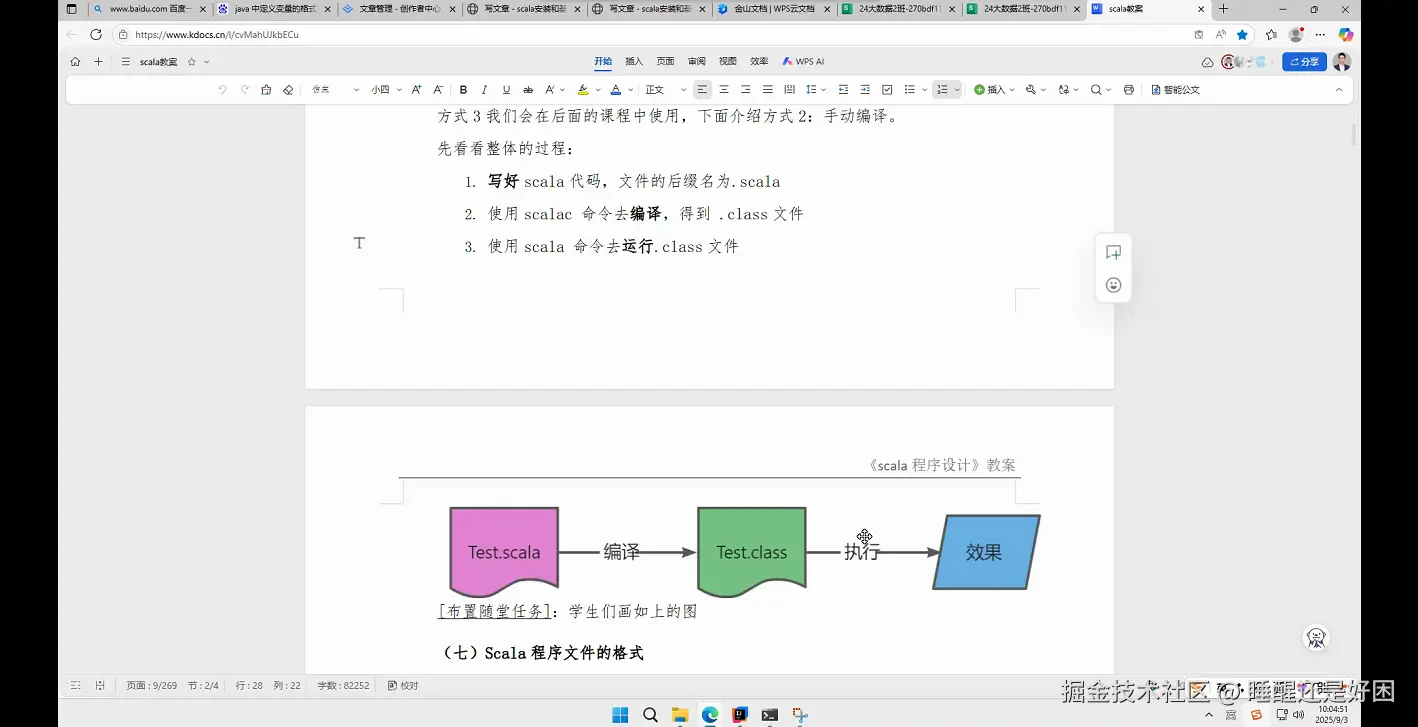The height and width of the screenshot is (727, 1418).
Task: Click the Undo icon
Action: (x=222, y=89)
